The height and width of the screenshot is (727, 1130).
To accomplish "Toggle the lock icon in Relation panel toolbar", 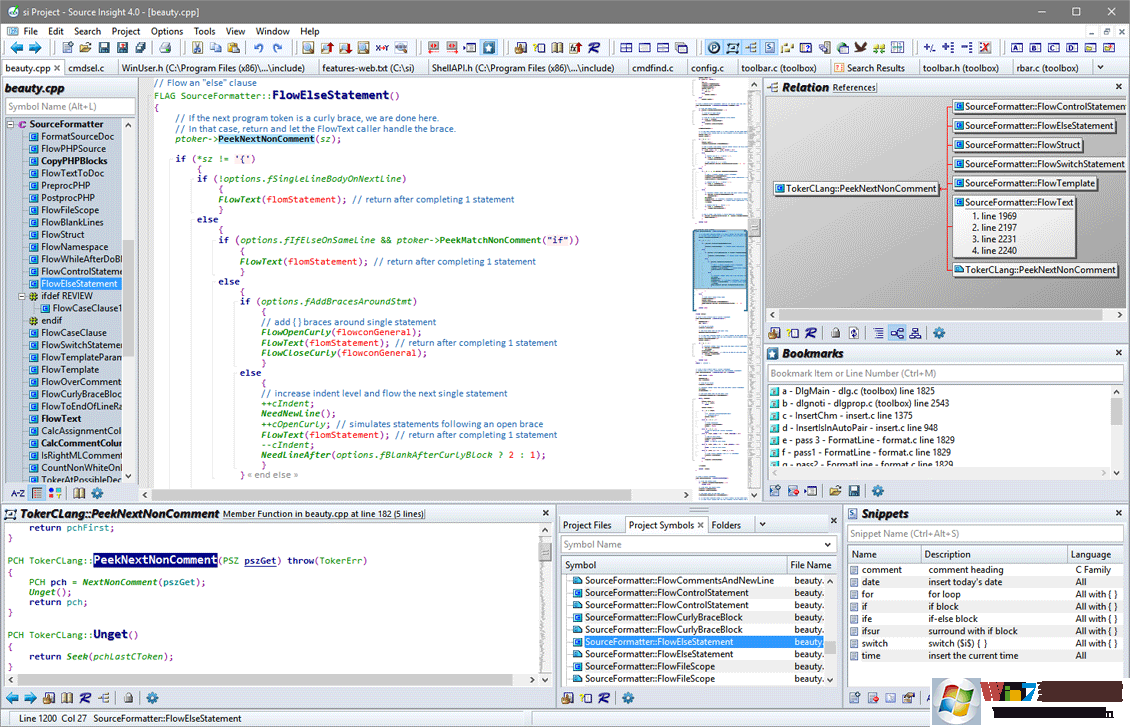I will [835, 333].
